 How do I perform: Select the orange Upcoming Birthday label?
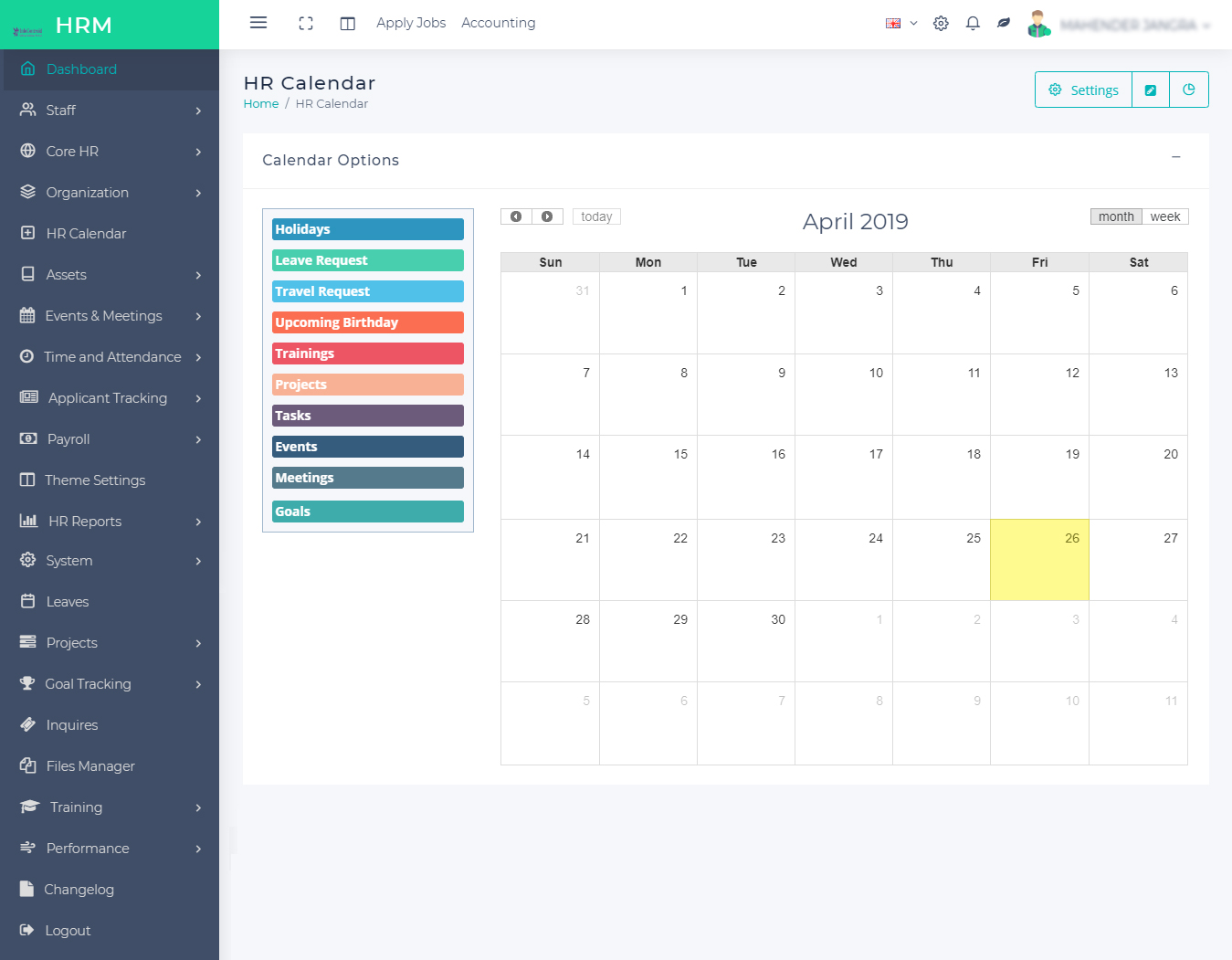[368, 322]
